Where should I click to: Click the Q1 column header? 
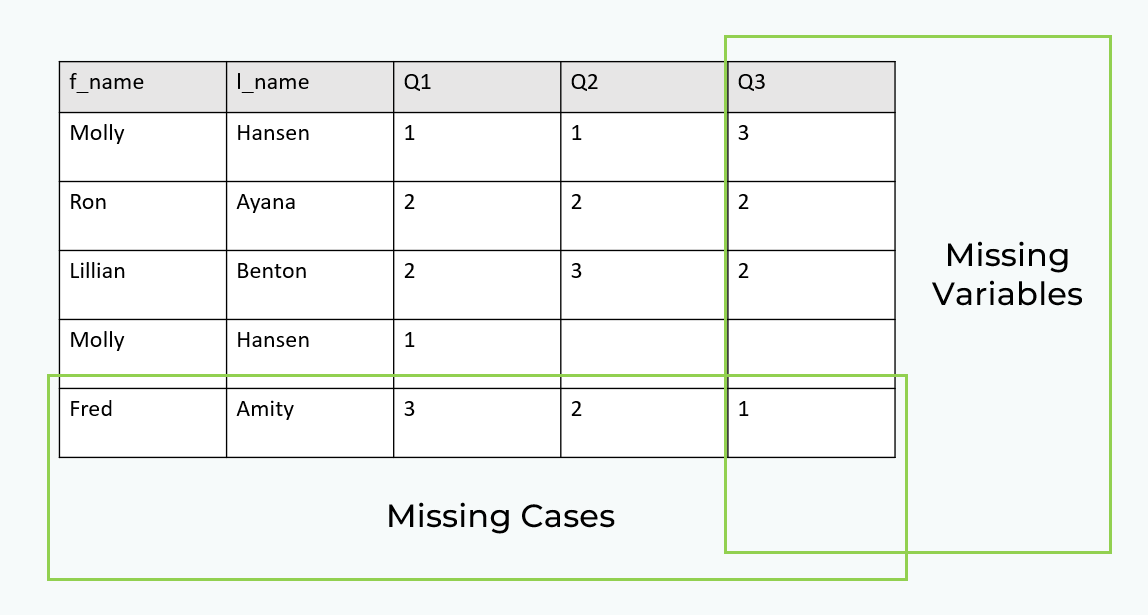click(x=477, y=87)
